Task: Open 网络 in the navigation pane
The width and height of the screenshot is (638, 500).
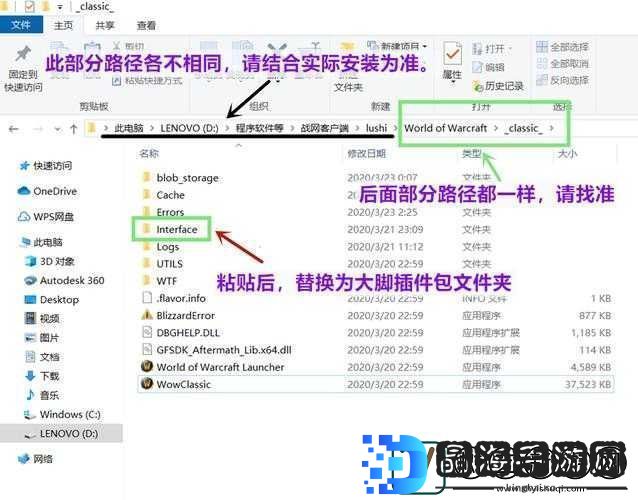Action: (x=36, y=459)
